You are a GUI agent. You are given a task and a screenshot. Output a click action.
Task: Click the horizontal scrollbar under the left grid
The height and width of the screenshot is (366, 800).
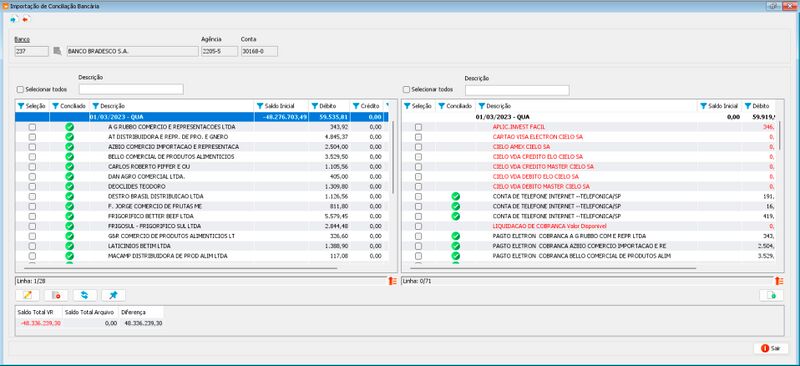180,267
